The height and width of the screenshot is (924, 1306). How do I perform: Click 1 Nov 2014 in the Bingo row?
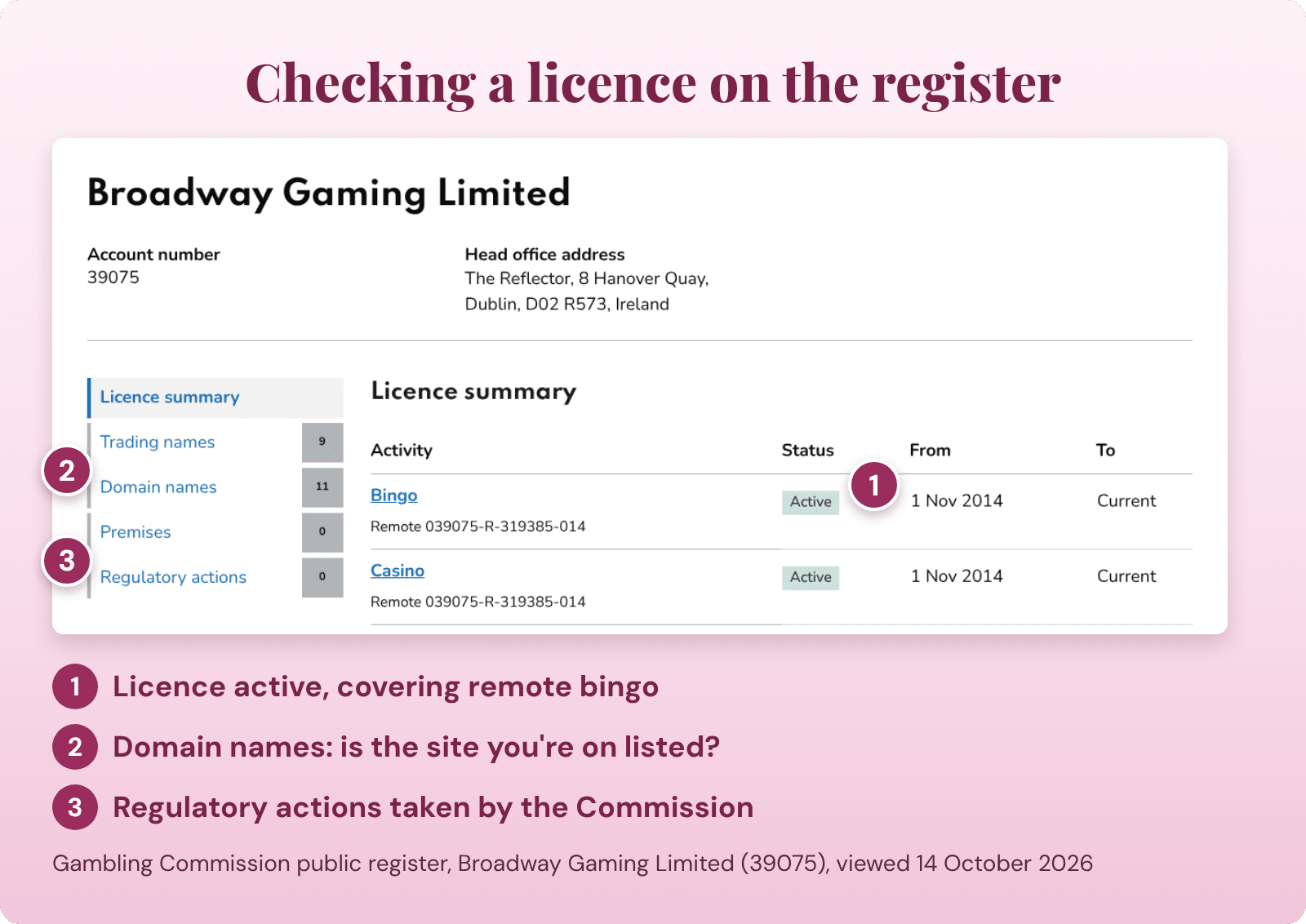click(x=957, y=501)
